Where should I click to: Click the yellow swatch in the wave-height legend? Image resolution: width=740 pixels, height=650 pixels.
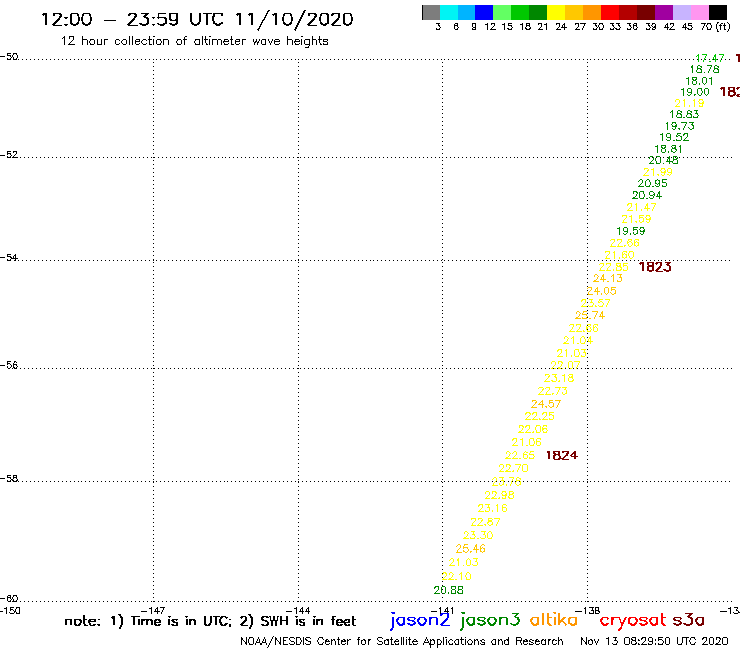[556, 12]
